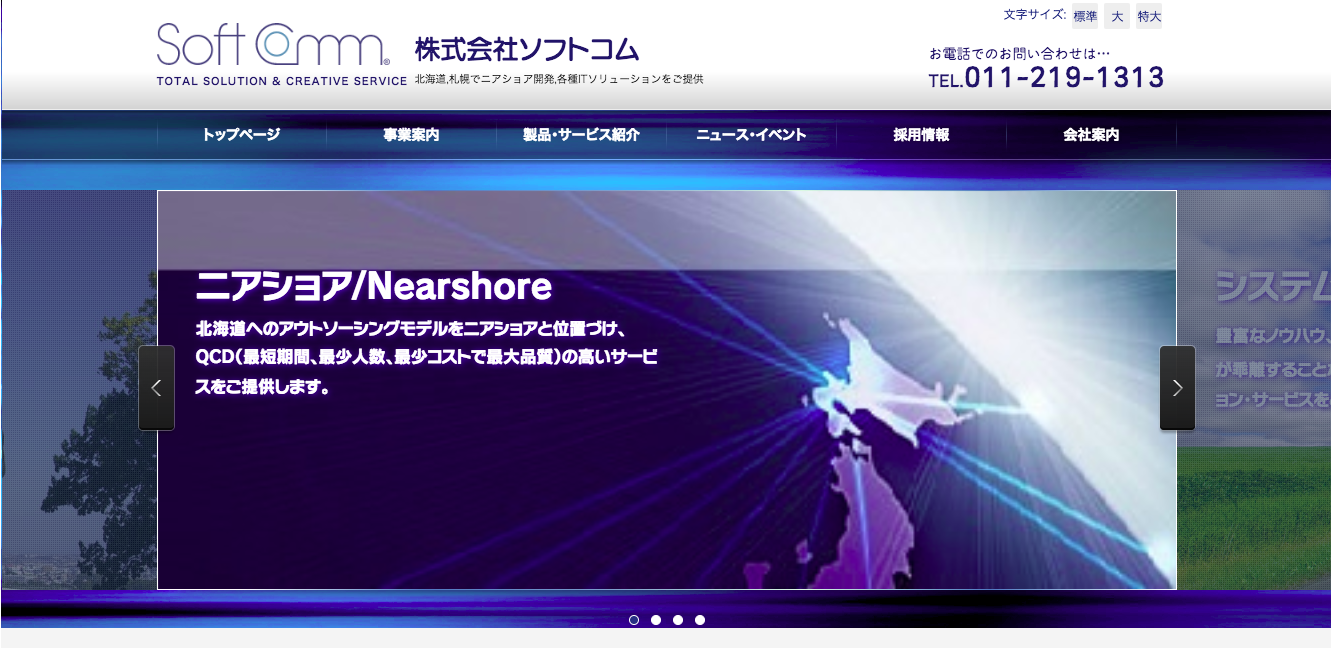Open the 採用情報 page
This screenshot has height=648, width=1331.
click(x=921, y=135)
